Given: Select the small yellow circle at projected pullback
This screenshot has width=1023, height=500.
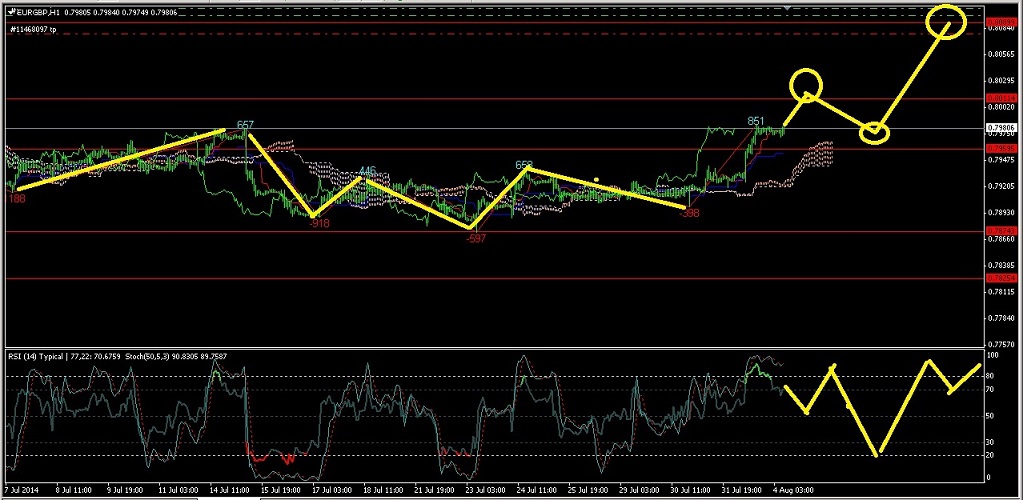Looking at the screenshot, I should click(x=875, y=132).
